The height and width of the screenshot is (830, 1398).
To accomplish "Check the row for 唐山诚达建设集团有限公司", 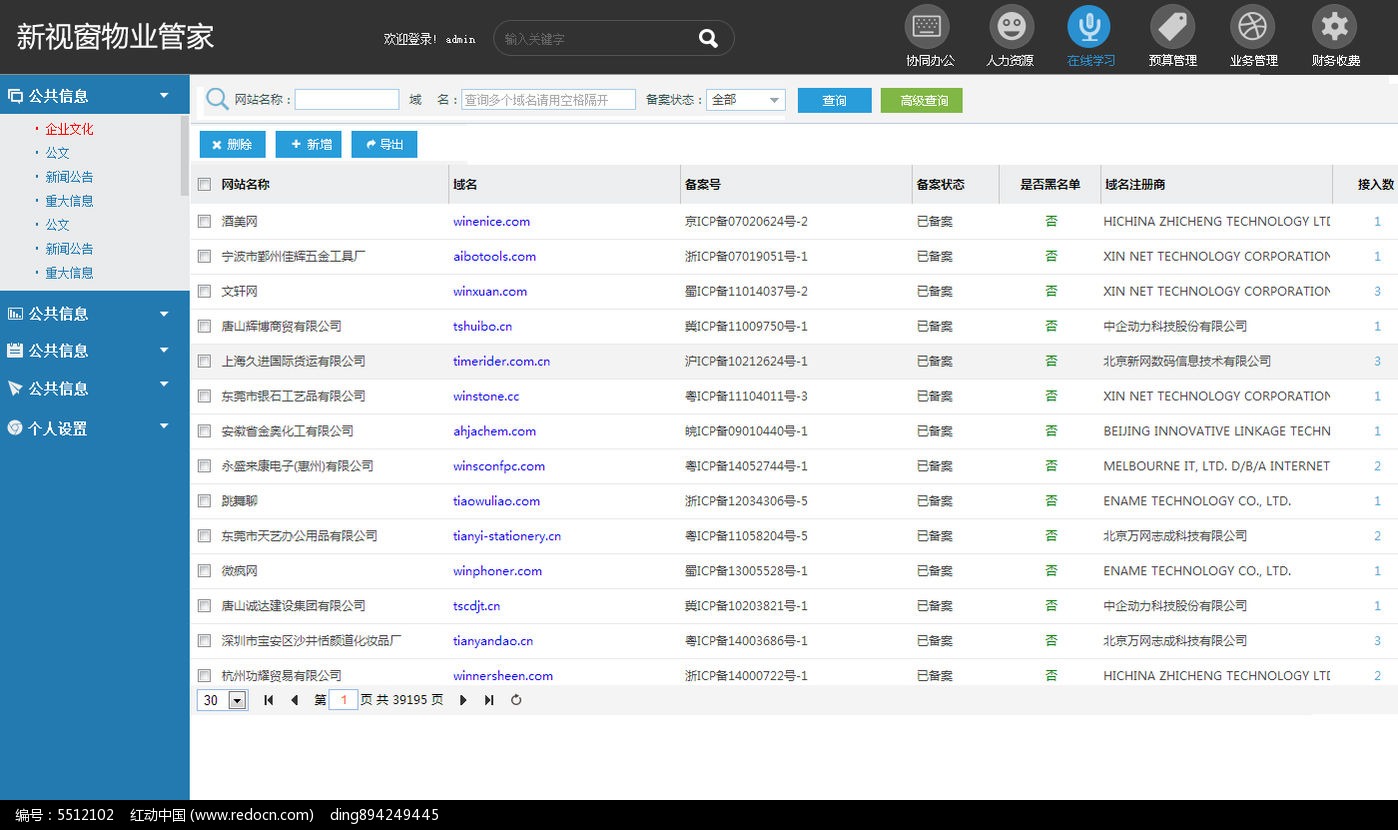I will tap(205, 606).
